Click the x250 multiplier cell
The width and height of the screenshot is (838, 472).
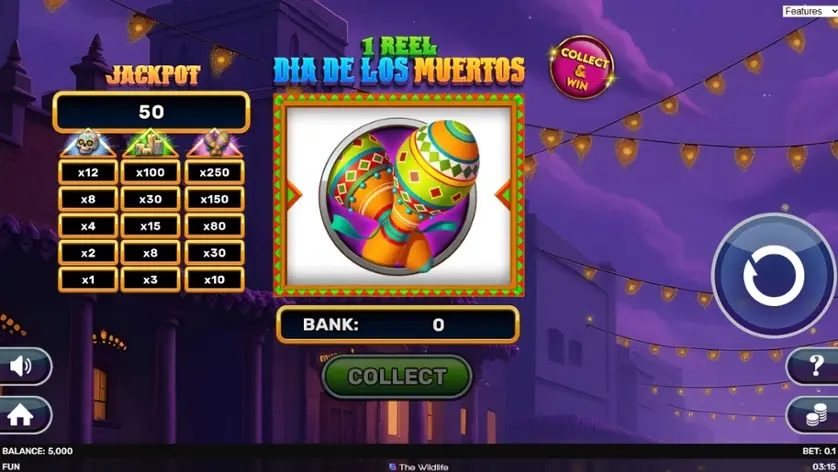click(x=214, y=172)
